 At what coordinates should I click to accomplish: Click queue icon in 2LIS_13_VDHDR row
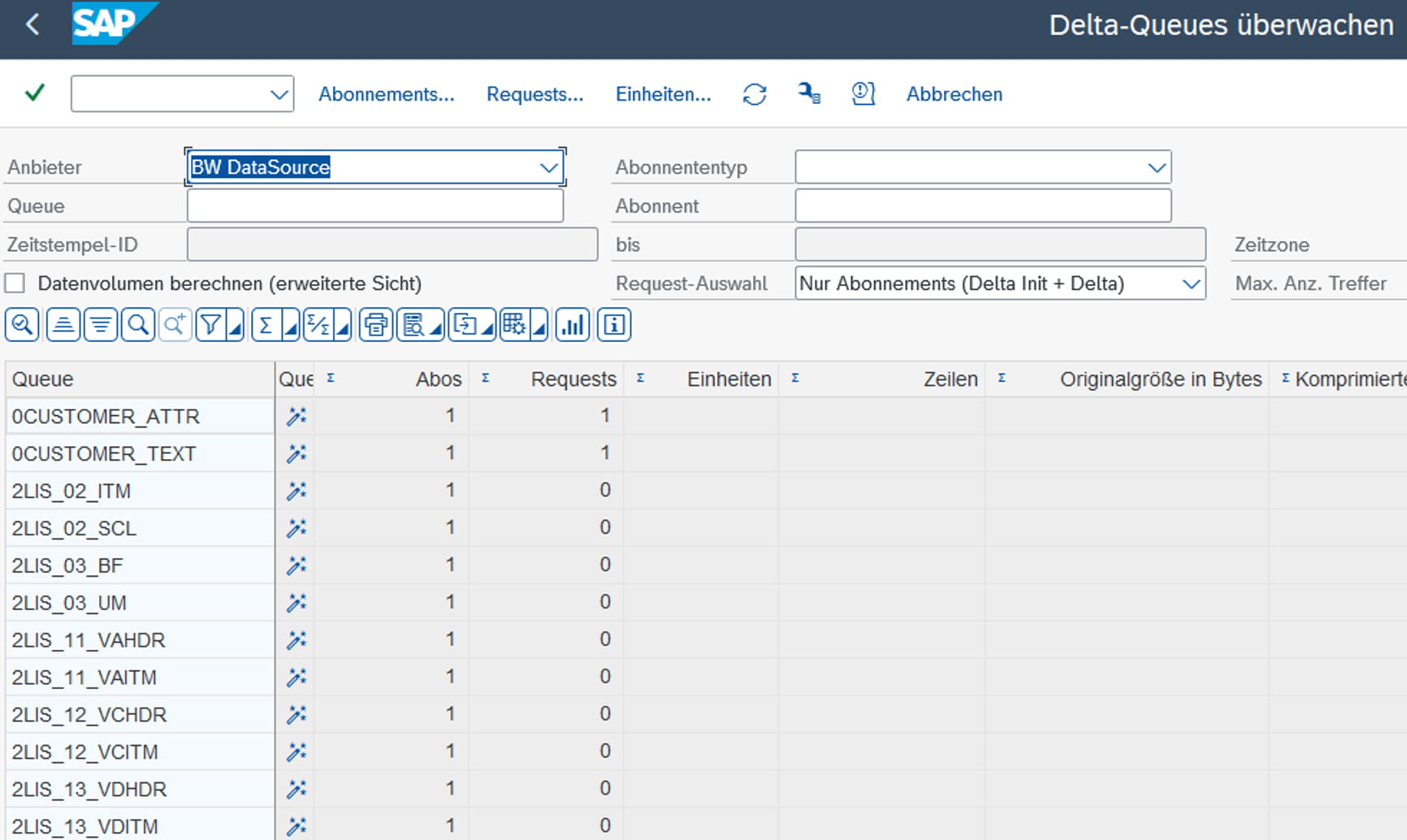[297, 789]
